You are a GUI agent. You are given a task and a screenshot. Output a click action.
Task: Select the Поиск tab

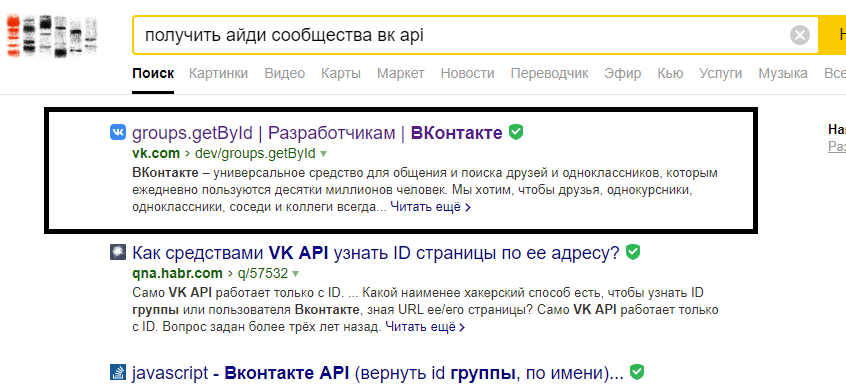click(x=153, y=73)
